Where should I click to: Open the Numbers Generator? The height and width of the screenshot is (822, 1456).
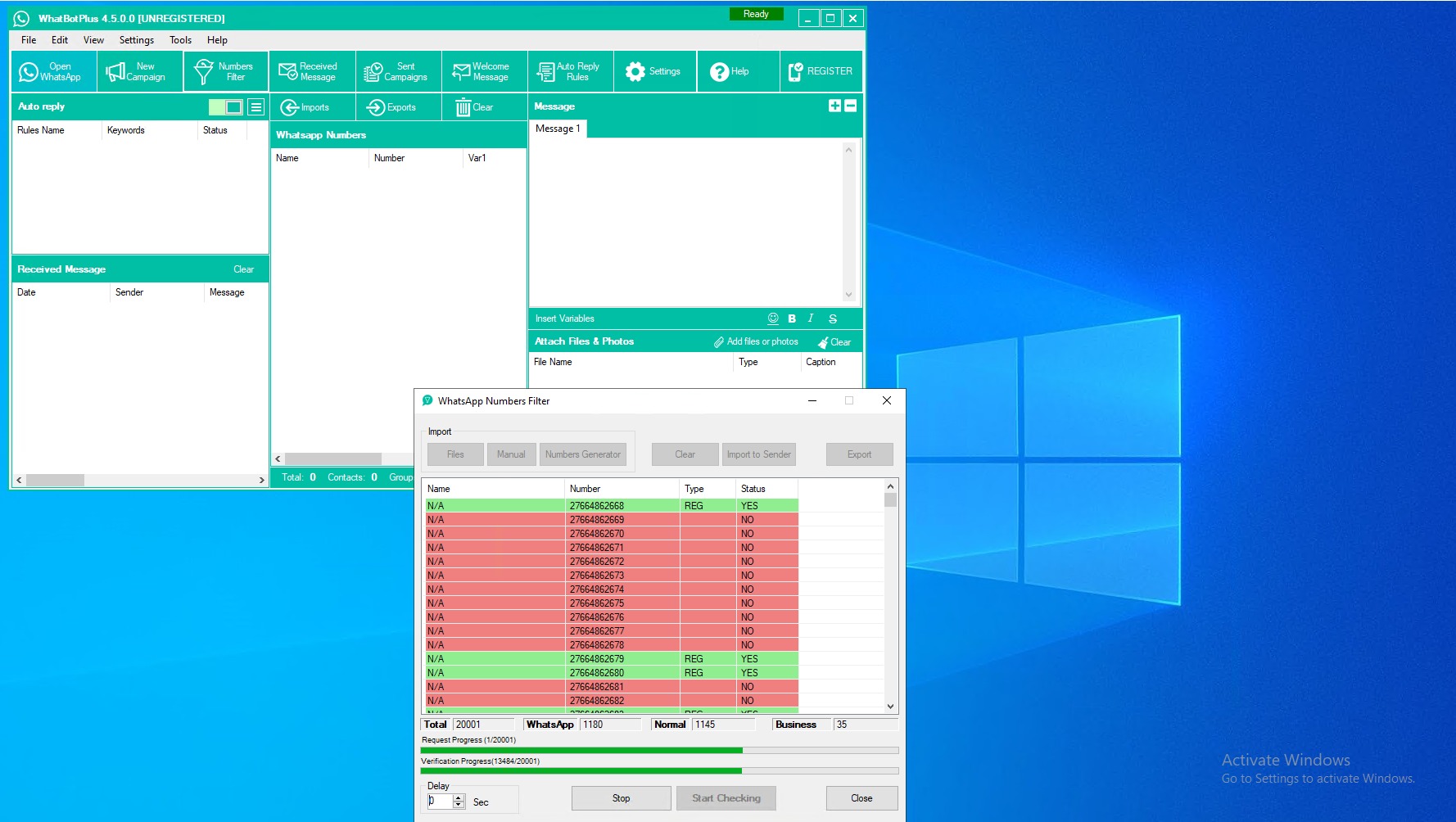click(x=583, y=454)
